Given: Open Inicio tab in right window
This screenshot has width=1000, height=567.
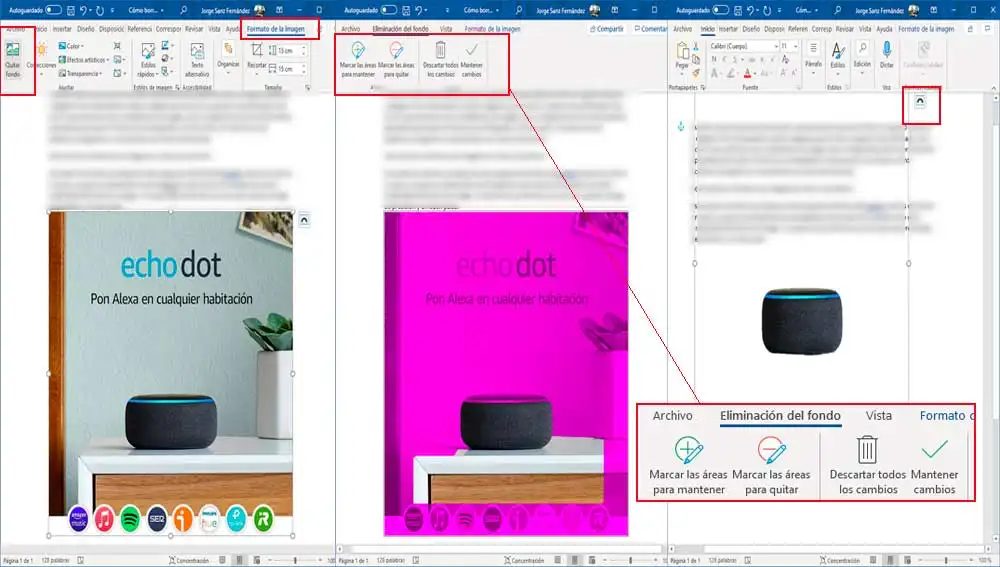Looking at the screenshot, I should (707, 29).
